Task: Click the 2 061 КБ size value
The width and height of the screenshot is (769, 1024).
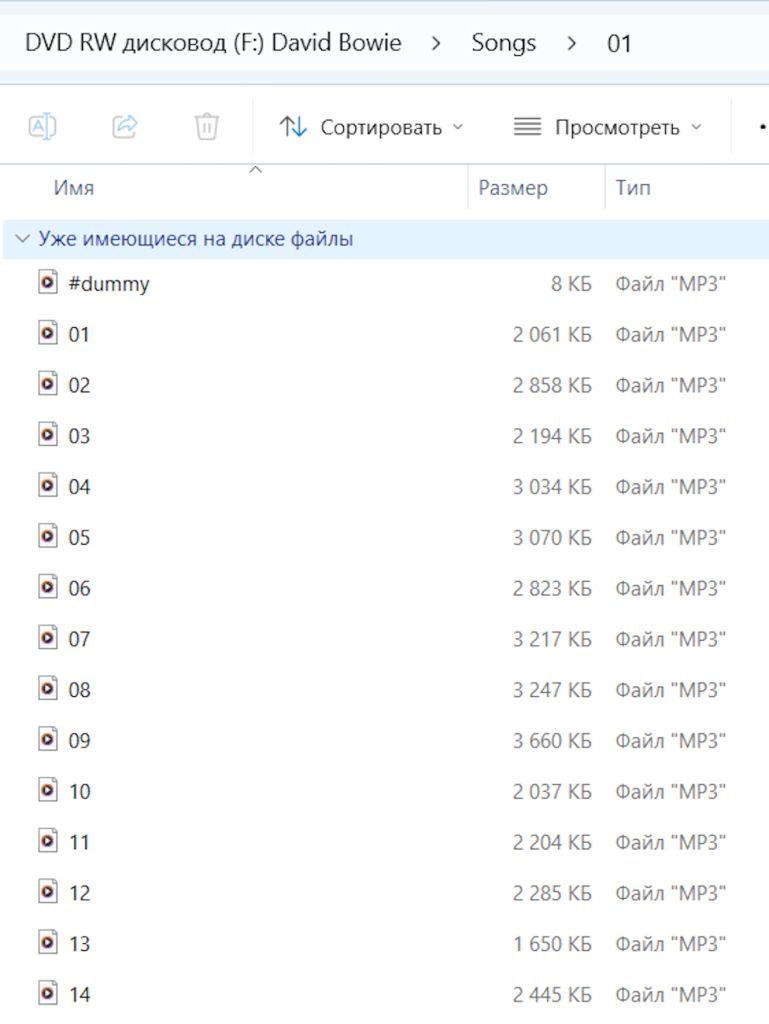Action: pyautogui.click(x=552, y=334)
